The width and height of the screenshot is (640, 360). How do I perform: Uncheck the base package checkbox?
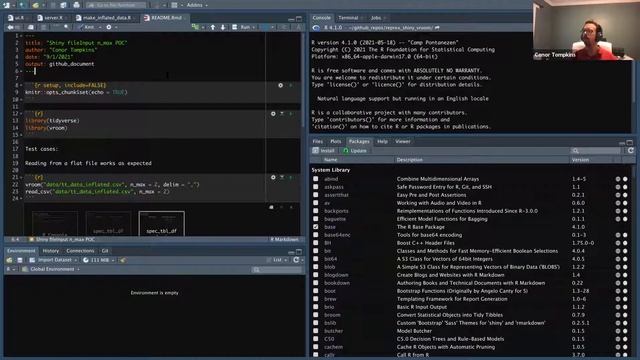tap(316, 227)
